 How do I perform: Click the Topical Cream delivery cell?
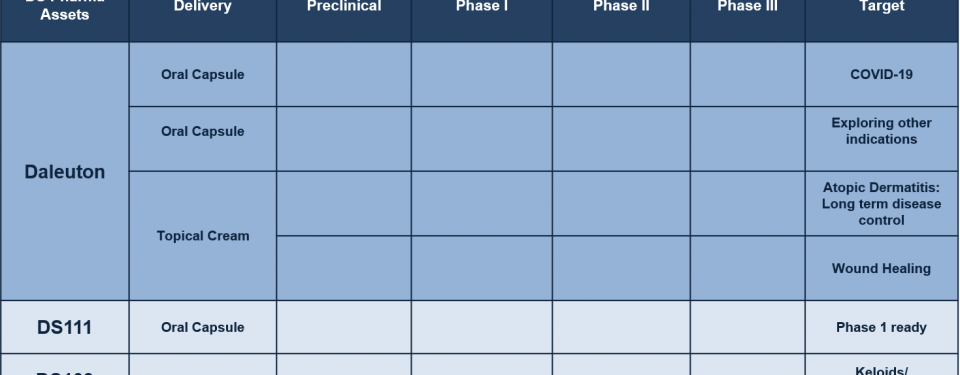203,236
